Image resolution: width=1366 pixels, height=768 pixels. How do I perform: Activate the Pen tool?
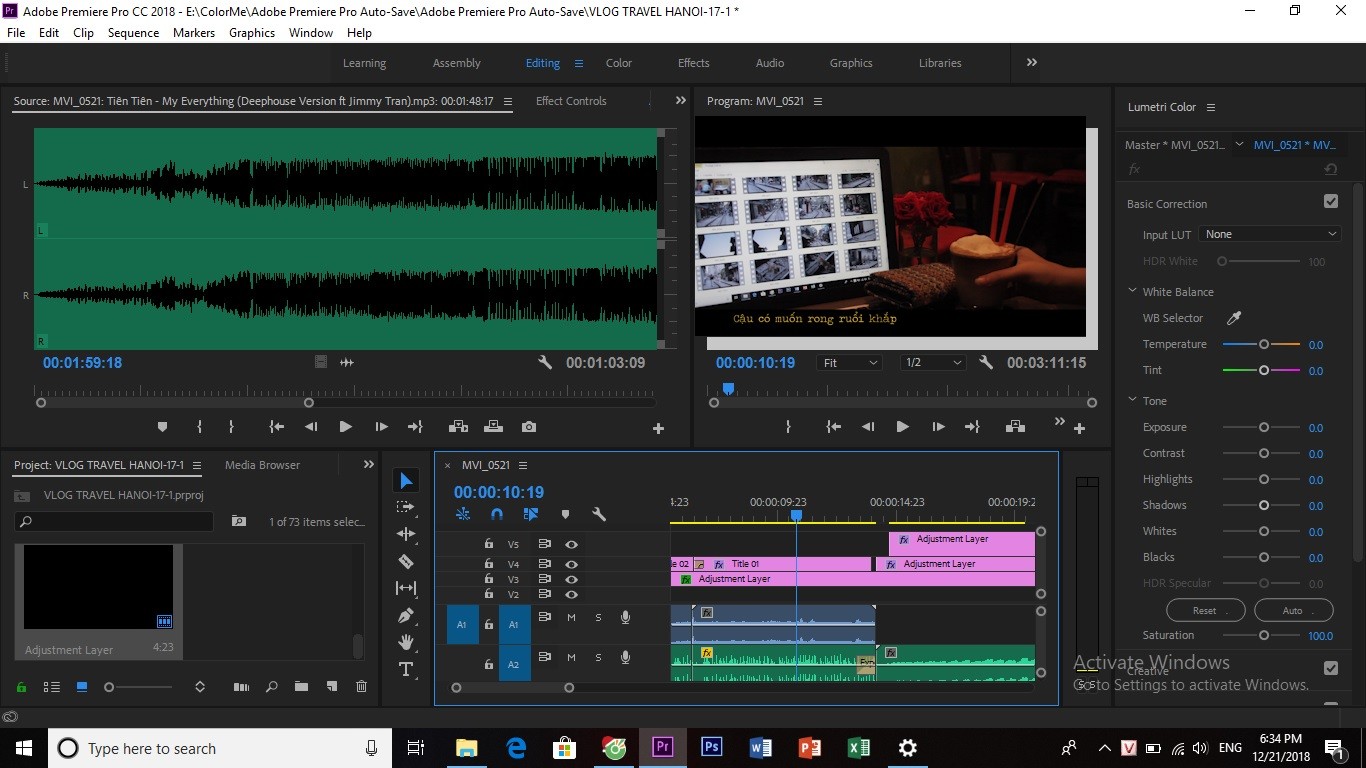pyautogui.click(x=406, y=615)
